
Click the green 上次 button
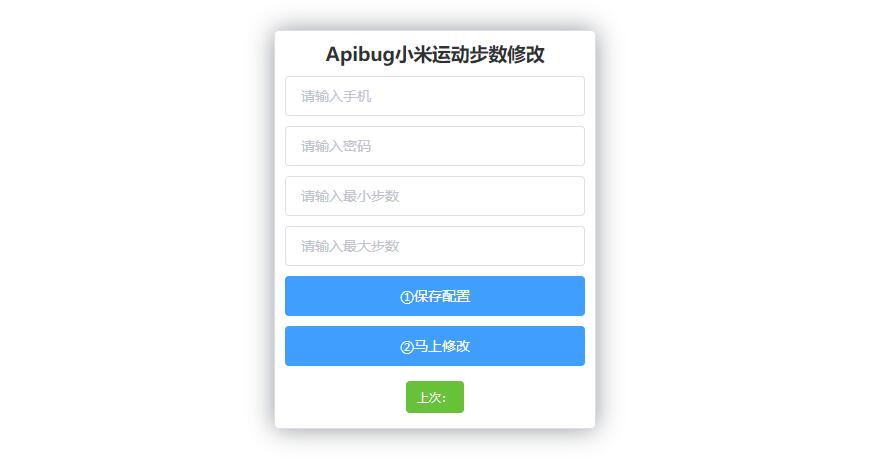435,397
